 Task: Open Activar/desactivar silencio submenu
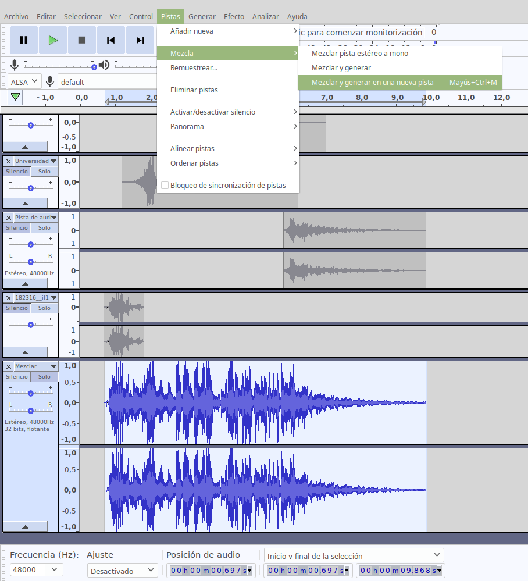[x=228, y=112]
